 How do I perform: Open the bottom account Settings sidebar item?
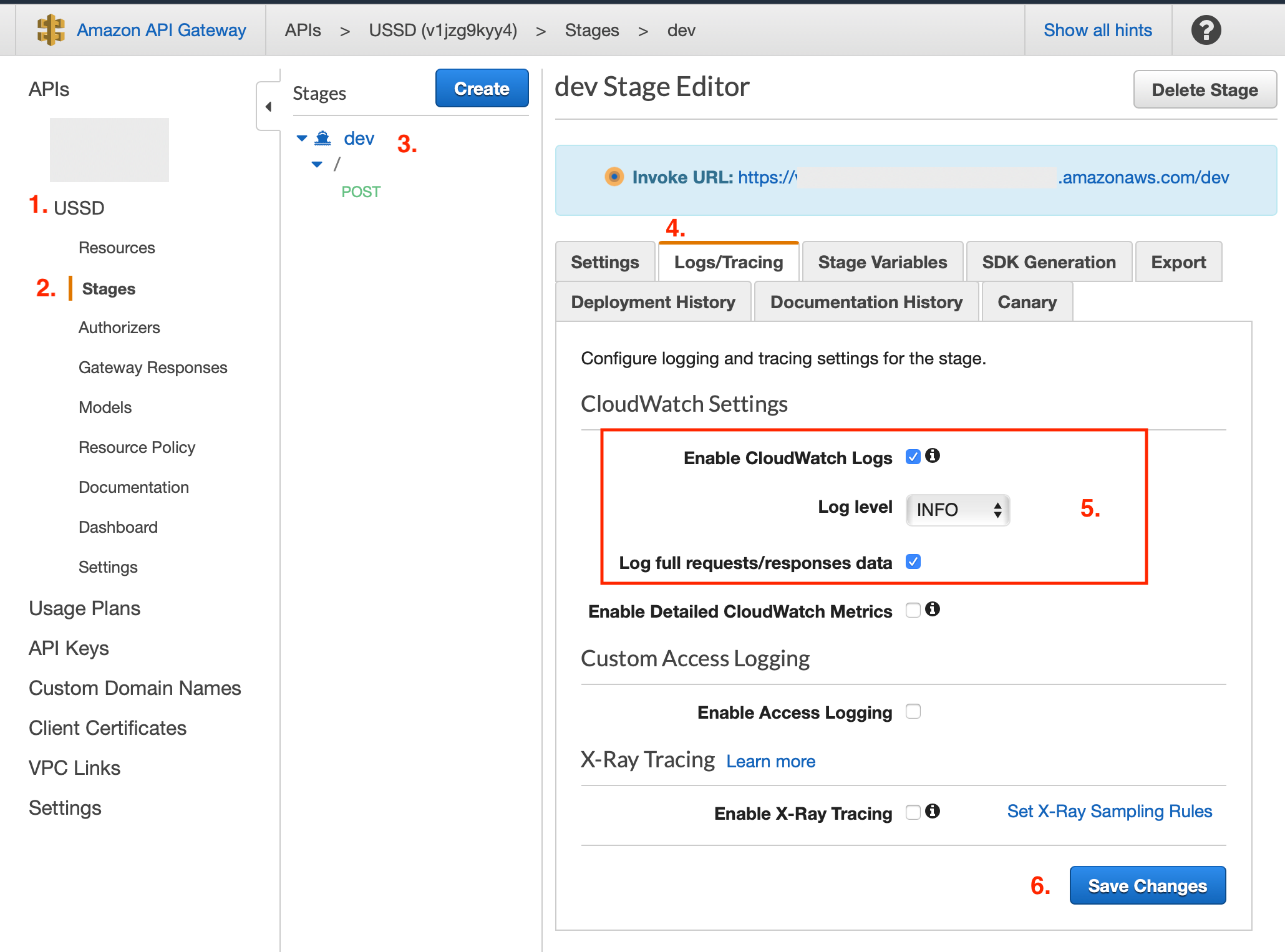(x=65, y=808)
